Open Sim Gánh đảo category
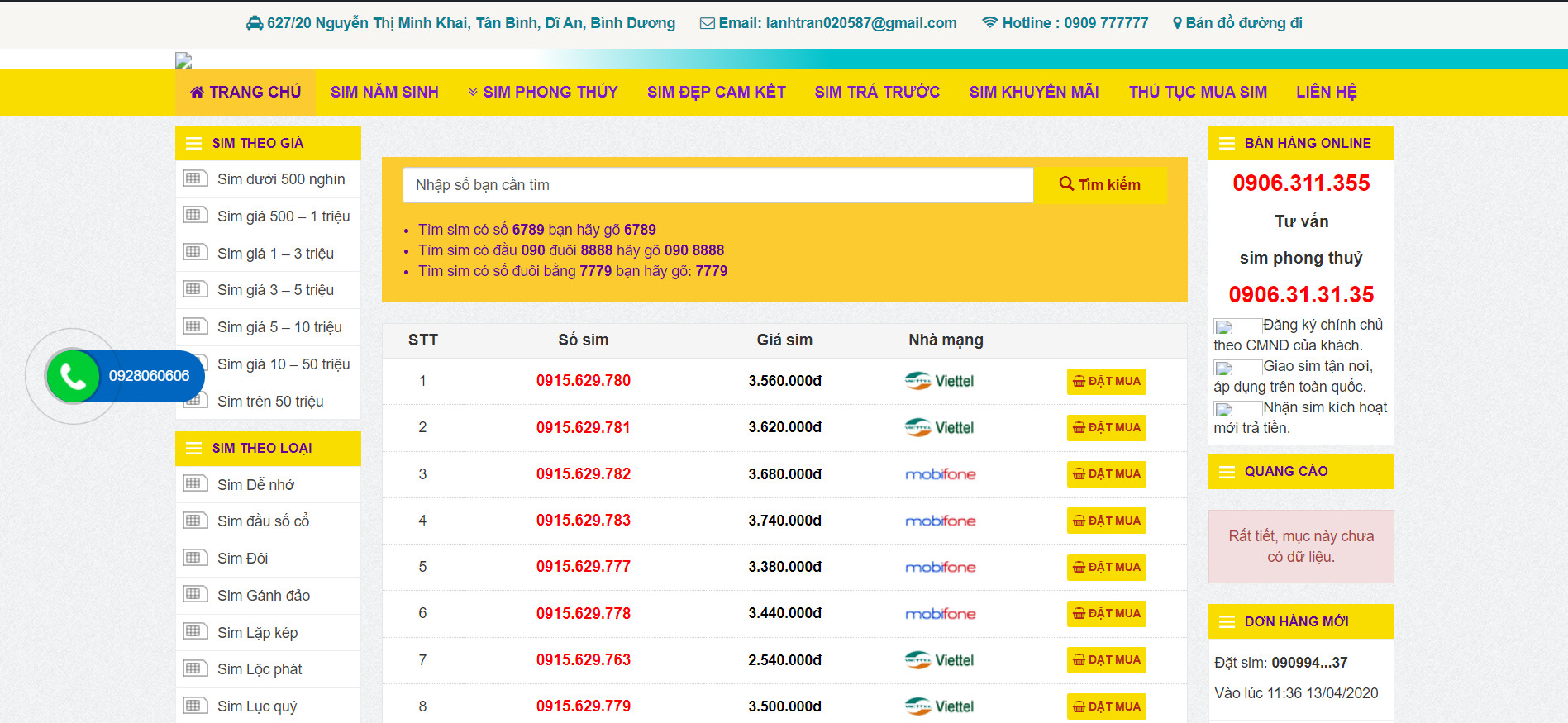Screen dimensions: 1568x723 tap(264, 596)
